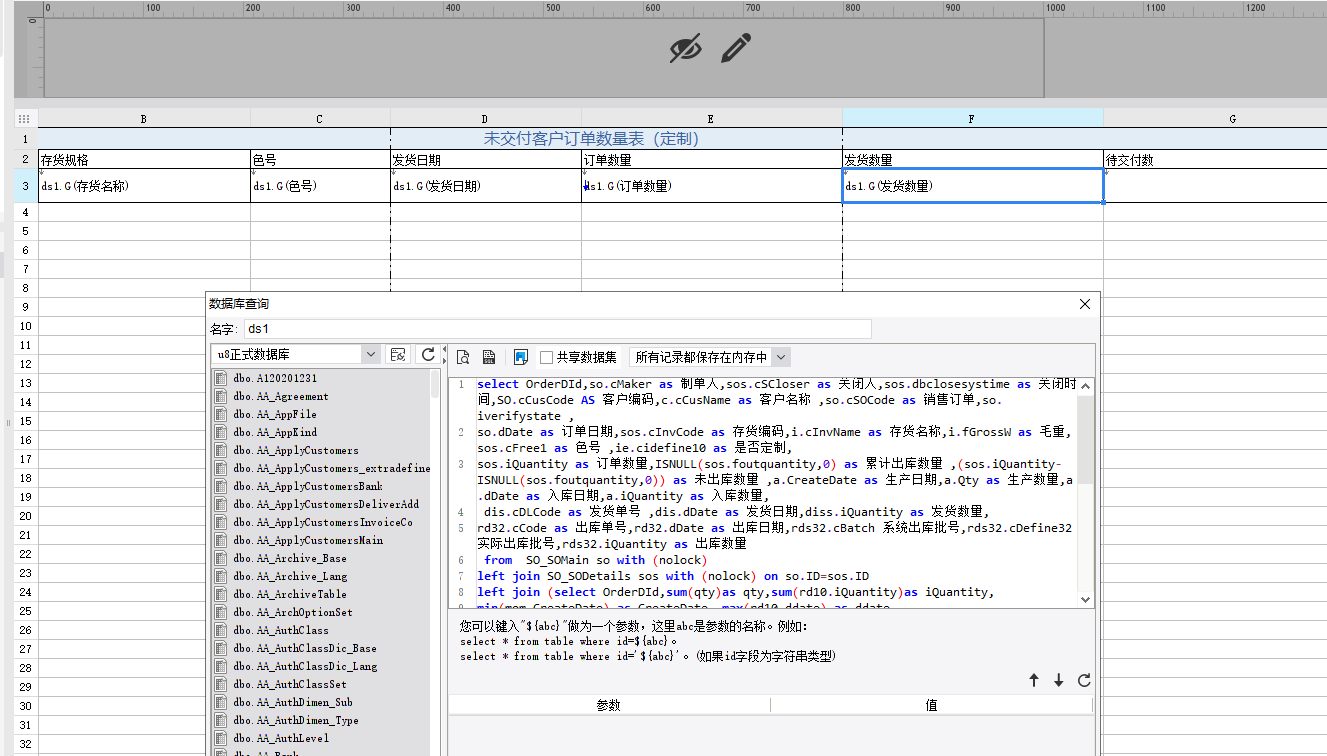Select dbo.A120201231 in the table list
Screen dimensions: 1327x756
pos(275,379)
